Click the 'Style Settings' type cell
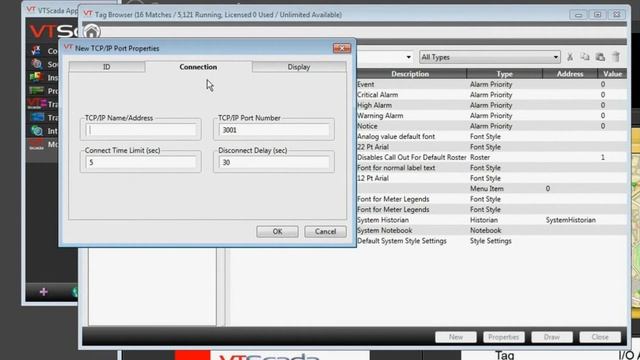Viewport: 640px width, 360px height. point(491,241)
